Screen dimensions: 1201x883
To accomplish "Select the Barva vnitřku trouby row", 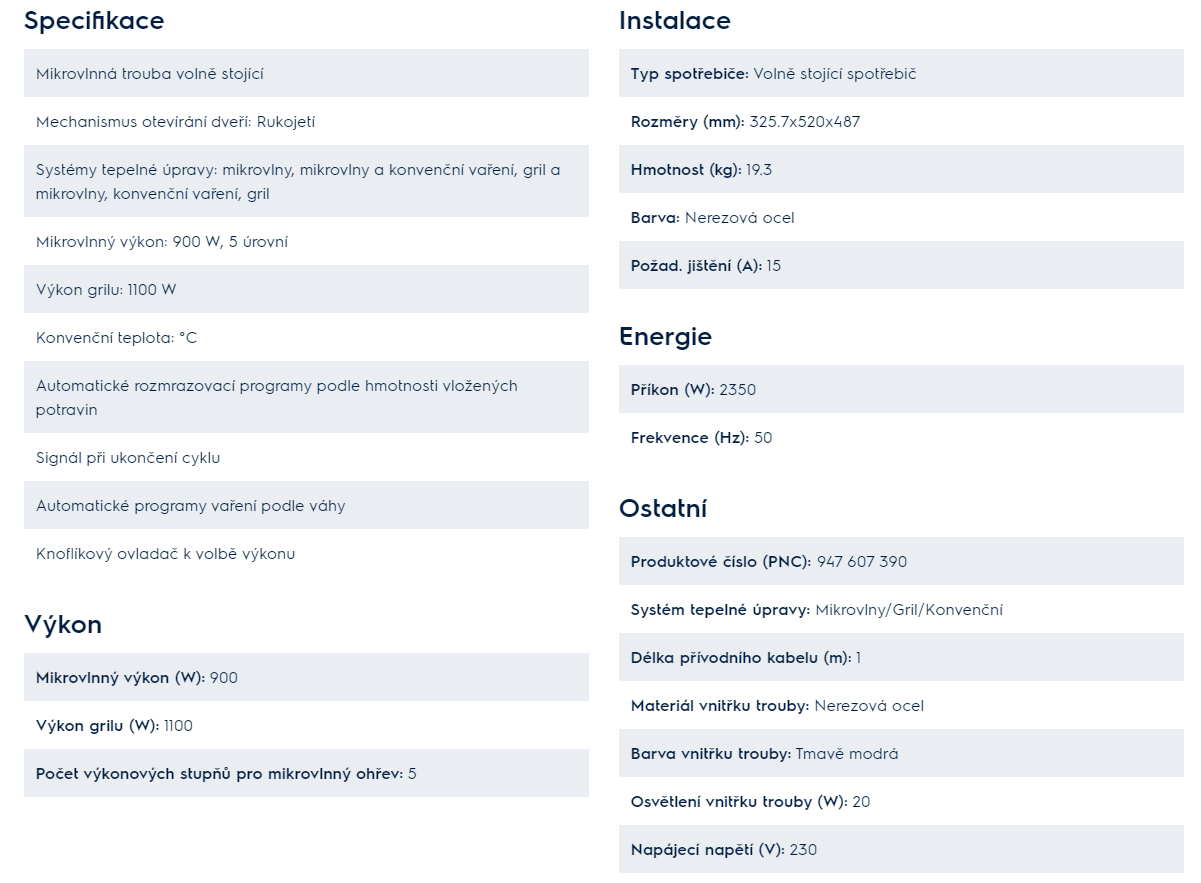I will pos(901,753).
